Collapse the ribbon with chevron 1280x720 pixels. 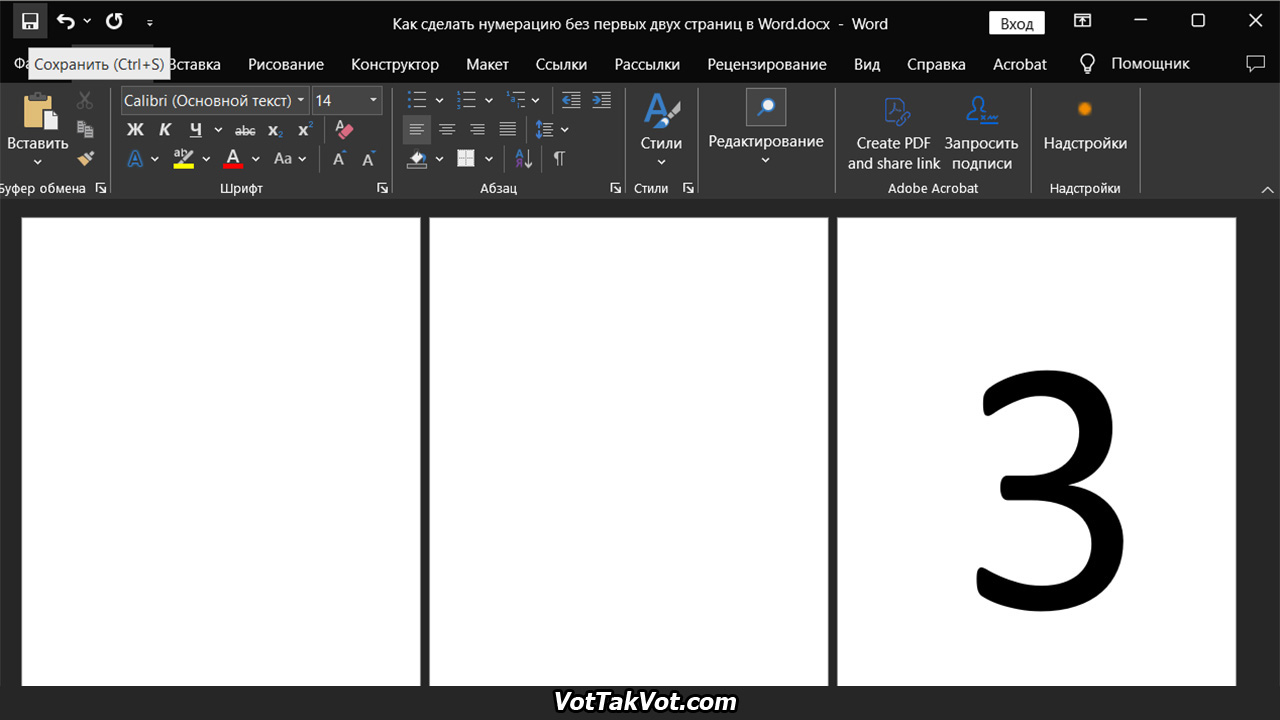[1268, 189]
